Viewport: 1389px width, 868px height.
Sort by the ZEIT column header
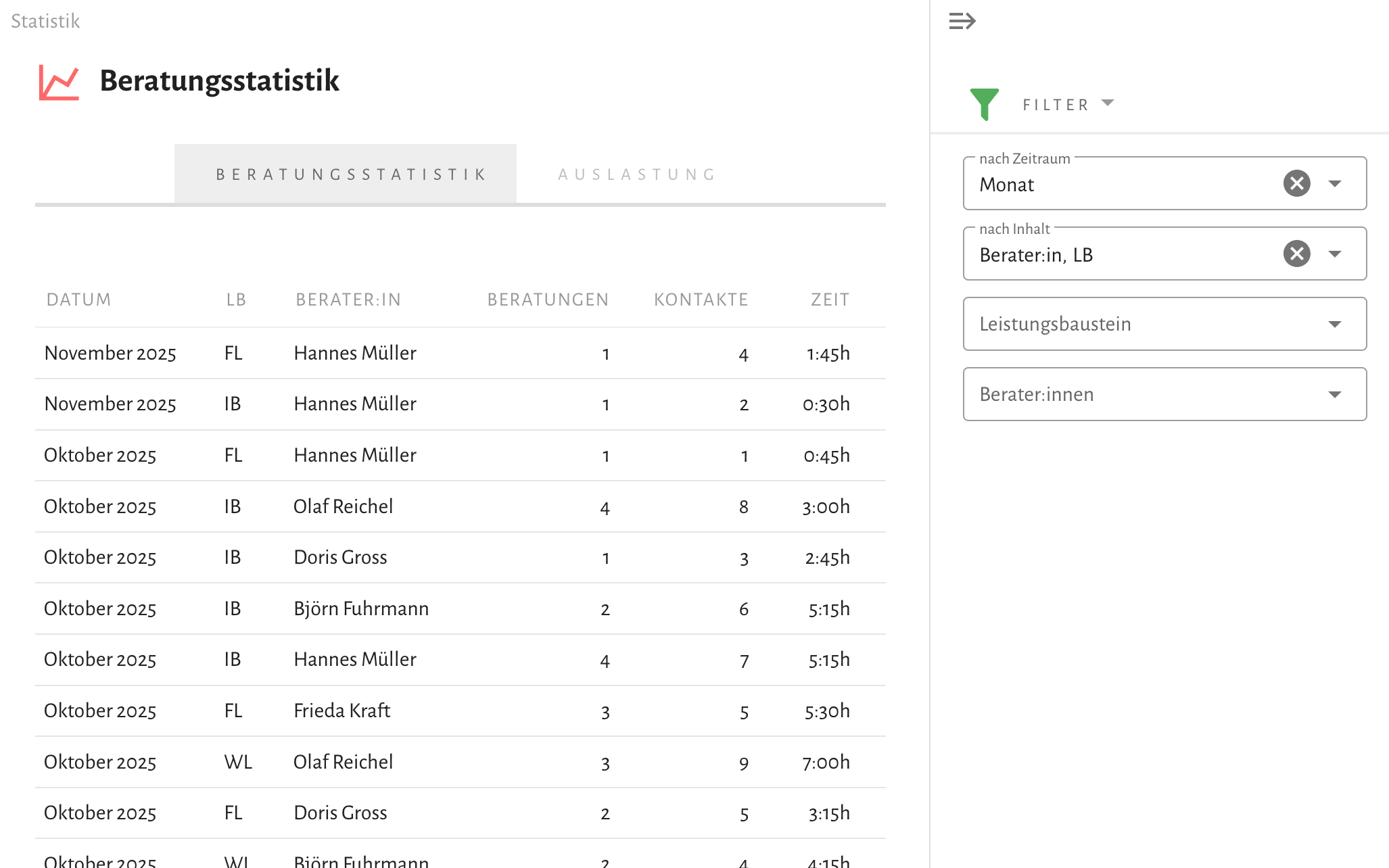830,299
